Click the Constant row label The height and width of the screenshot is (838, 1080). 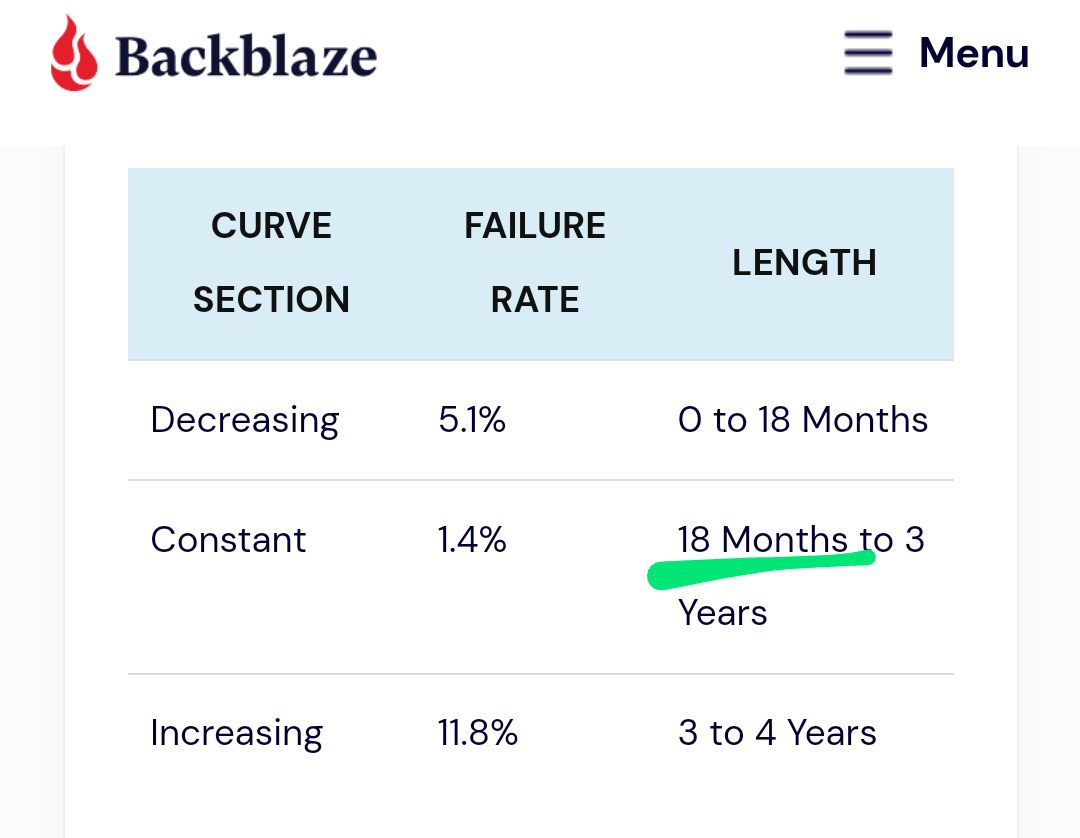point(228,539)
